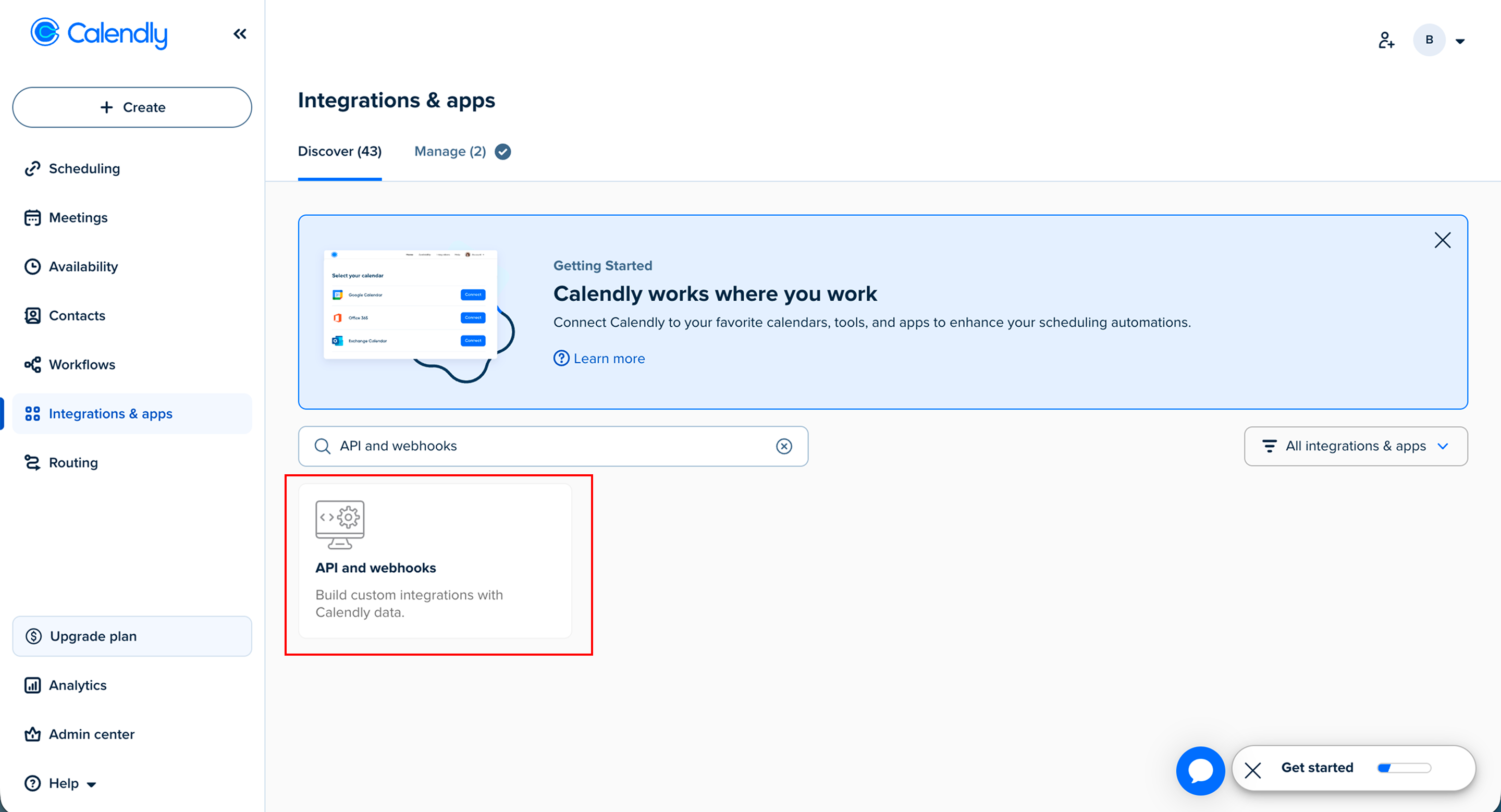Expand the account avatar dropdown
This screenshot has height=812, width=1501.
pos(1460,41)
